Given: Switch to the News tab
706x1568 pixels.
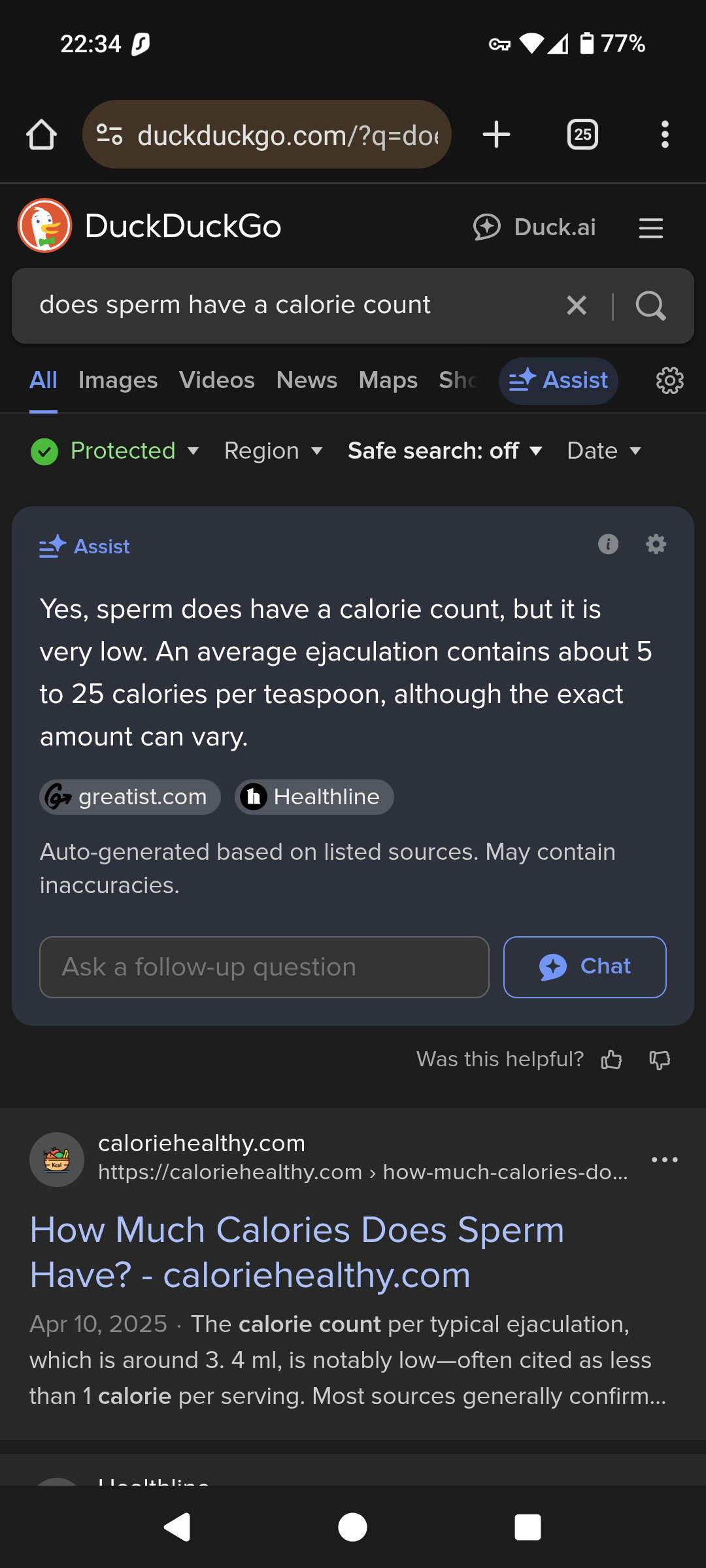Looking at the screenshot, I should (x=307, y=380).
